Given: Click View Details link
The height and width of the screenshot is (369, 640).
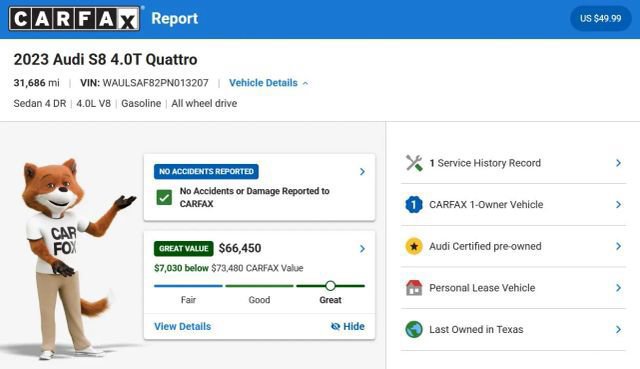Looking at the screenshot, I should pos(182,327).
